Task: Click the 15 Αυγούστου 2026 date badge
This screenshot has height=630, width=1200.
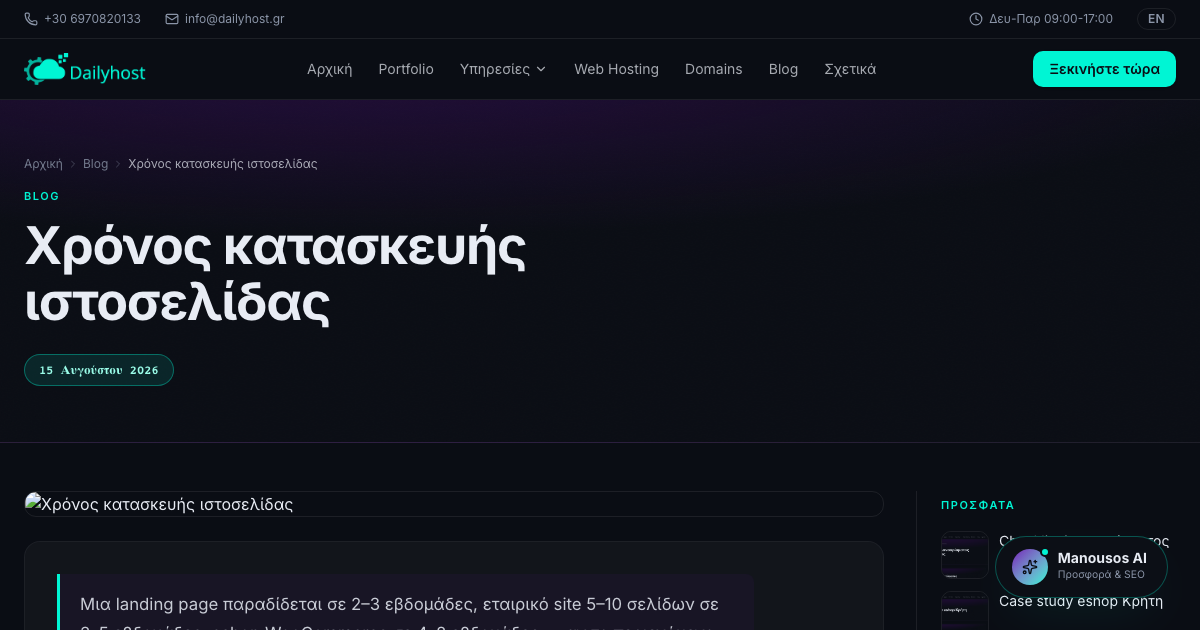Action: pyautogui.click(x=99, y=370)
